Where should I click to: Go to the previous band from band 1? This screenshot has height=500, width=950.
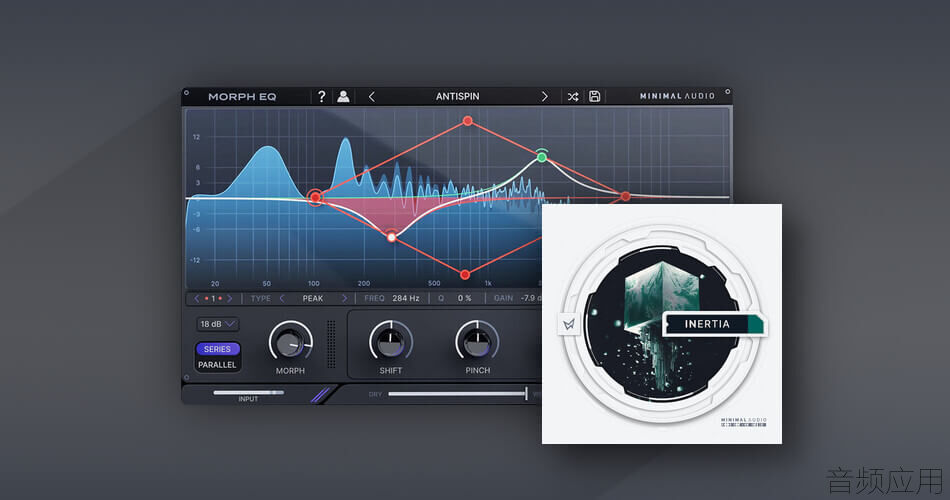pyautogui.click(x=197, y=299)
